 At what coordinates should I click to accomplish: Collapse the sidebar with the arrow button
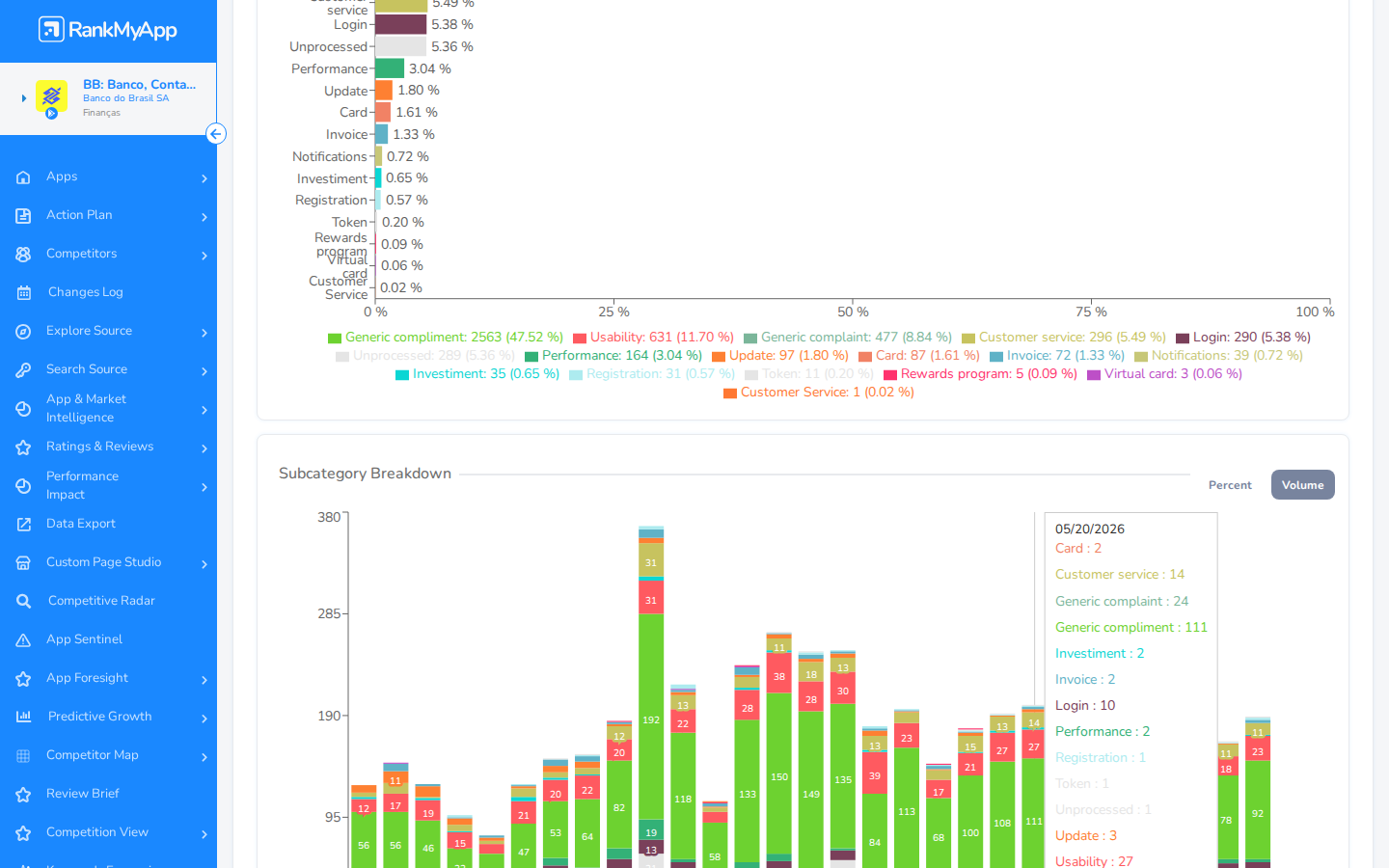(216, 134)
